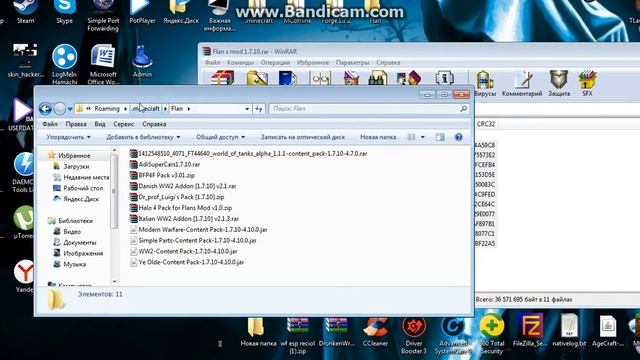Select the FileZilla desktop icon
Image resolution: width=640 pixels, height=360 pixels.
(530, 331)
